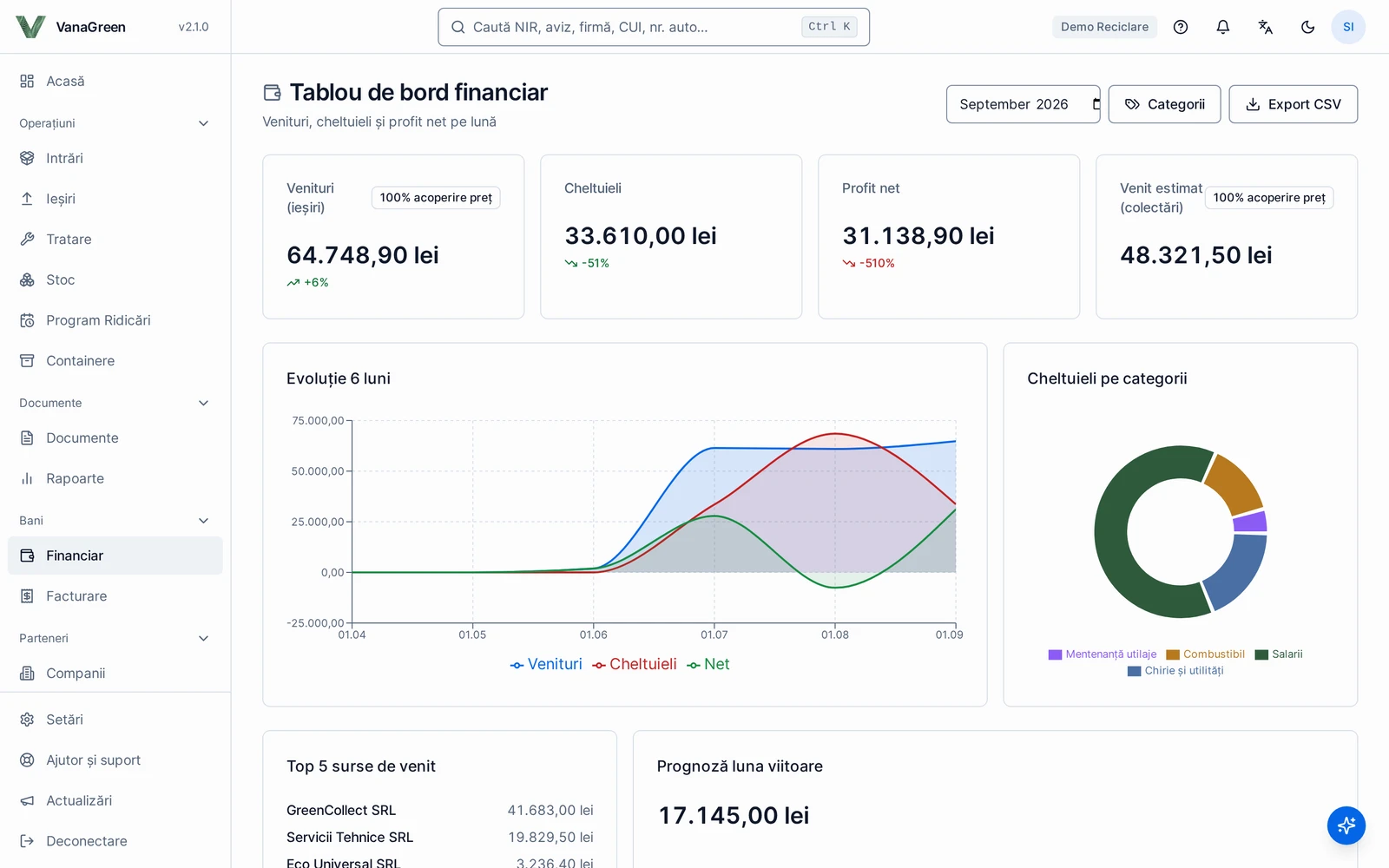
Task: Click the Deconectare logout icon
Action: [27, 841]
